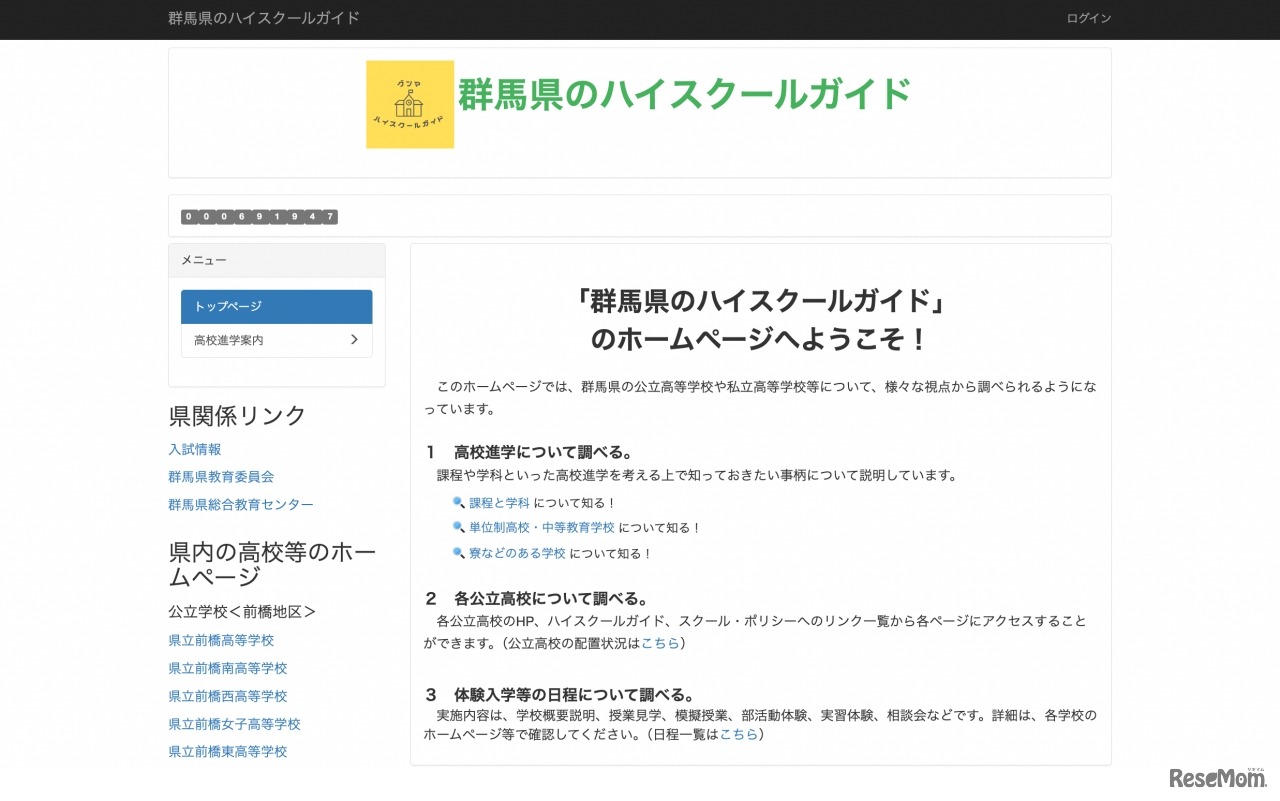This screenshot has width=1280, height=801.
Task: Click こちら link for 公立高校の配置状況
Action: 660,643
